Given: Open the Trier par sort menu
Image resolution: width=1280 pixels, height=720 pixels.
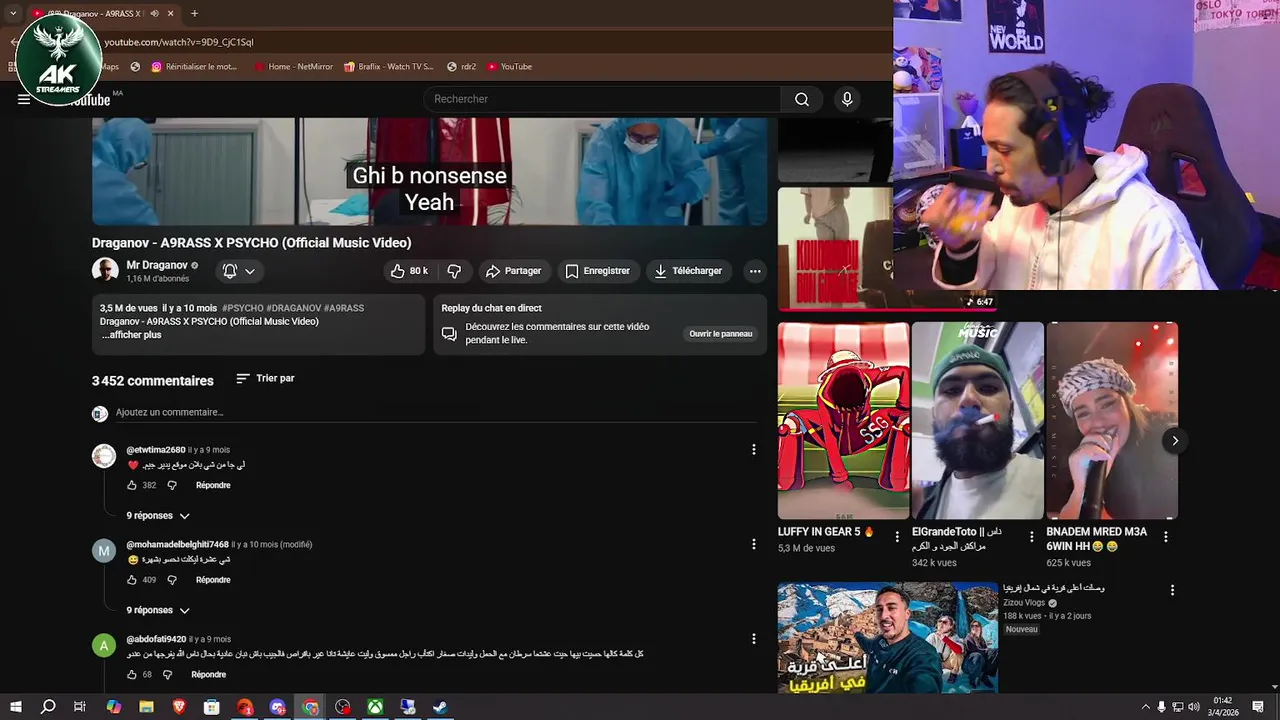Looking at the screenshot, I should pyautogui.click(x=265, y=379).
